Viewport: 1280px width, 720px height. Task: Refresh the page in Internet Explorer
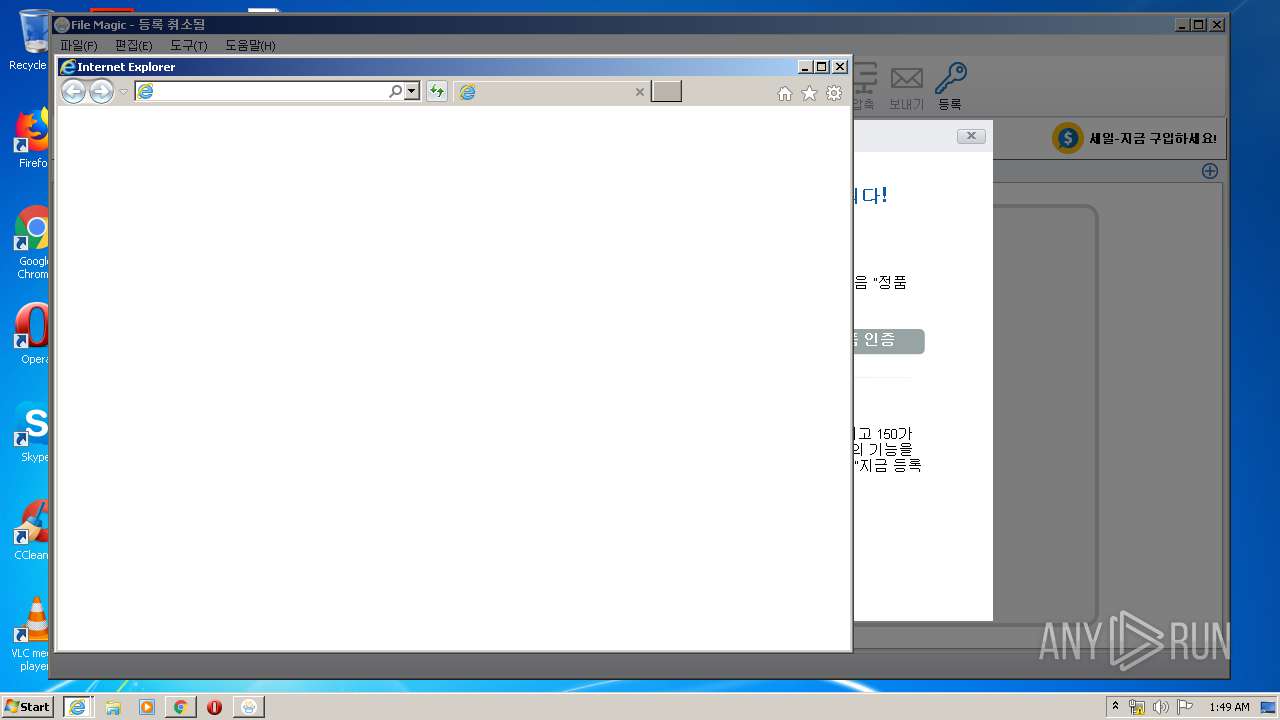(437, 92)
